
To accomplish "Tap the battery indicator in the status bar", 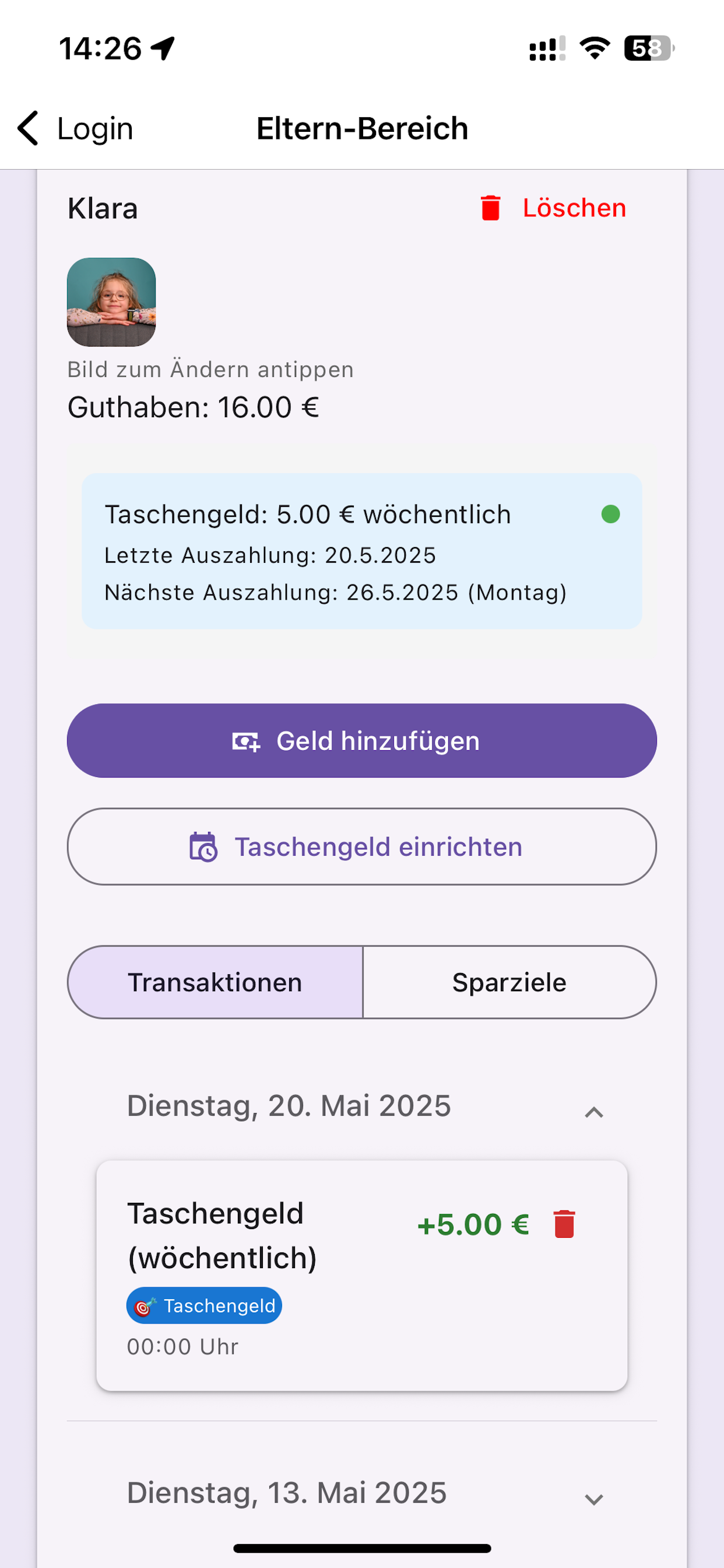I will (649, 48).
